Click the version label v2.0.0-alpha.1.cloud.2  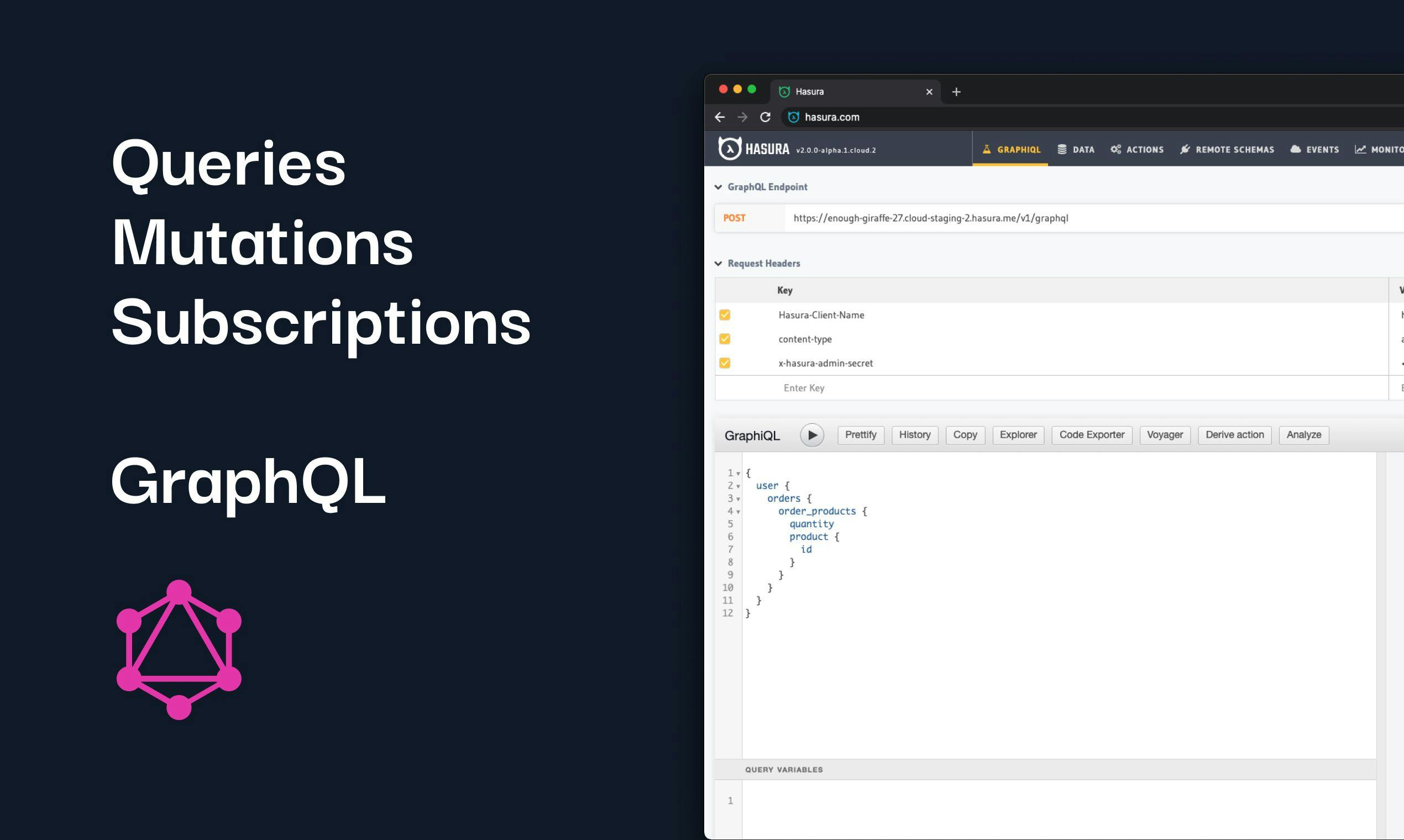point(836,150)
